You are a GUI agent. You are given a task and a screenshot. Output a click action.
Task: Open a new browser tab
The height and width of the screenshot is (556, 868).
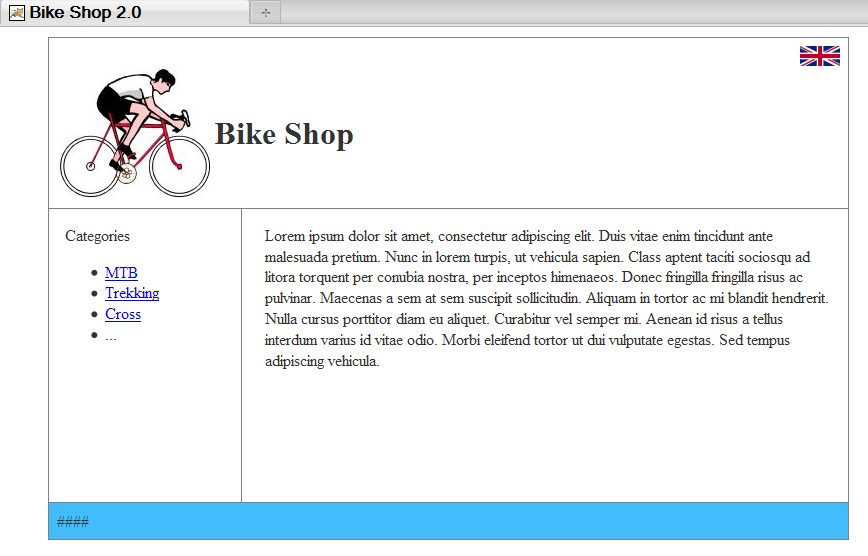266,13
